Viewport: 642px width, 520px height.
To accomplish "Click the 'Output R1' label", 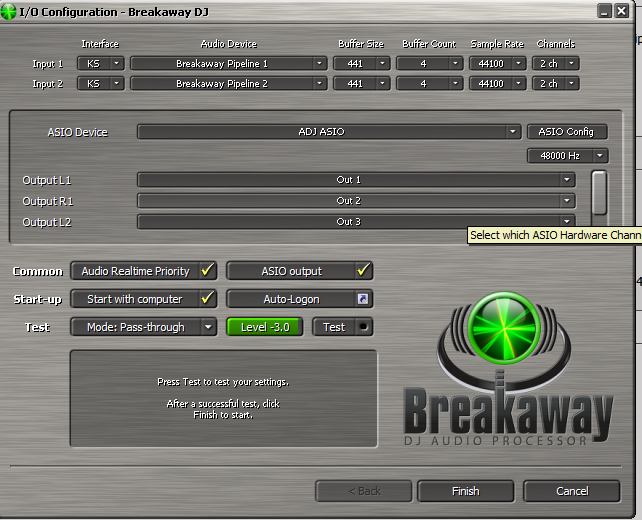I will pyautogui.click(x=47, y=201).
